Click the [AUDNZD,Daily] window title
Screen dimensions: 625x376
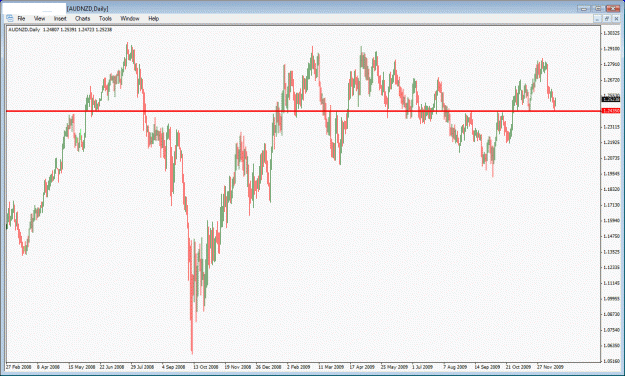pyautogui.click(x=88, y=9)
